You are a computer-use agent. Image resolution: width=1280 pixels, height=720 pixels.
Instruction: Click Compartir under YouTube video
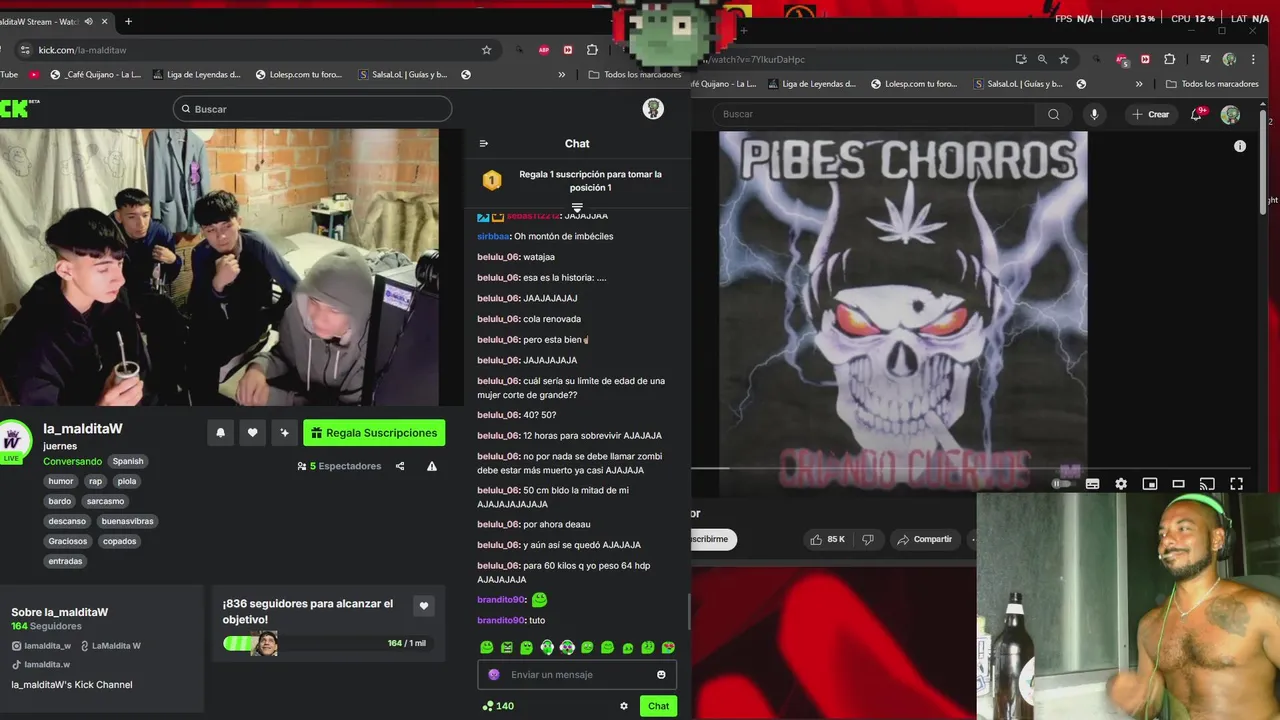[x=924, y=539]
